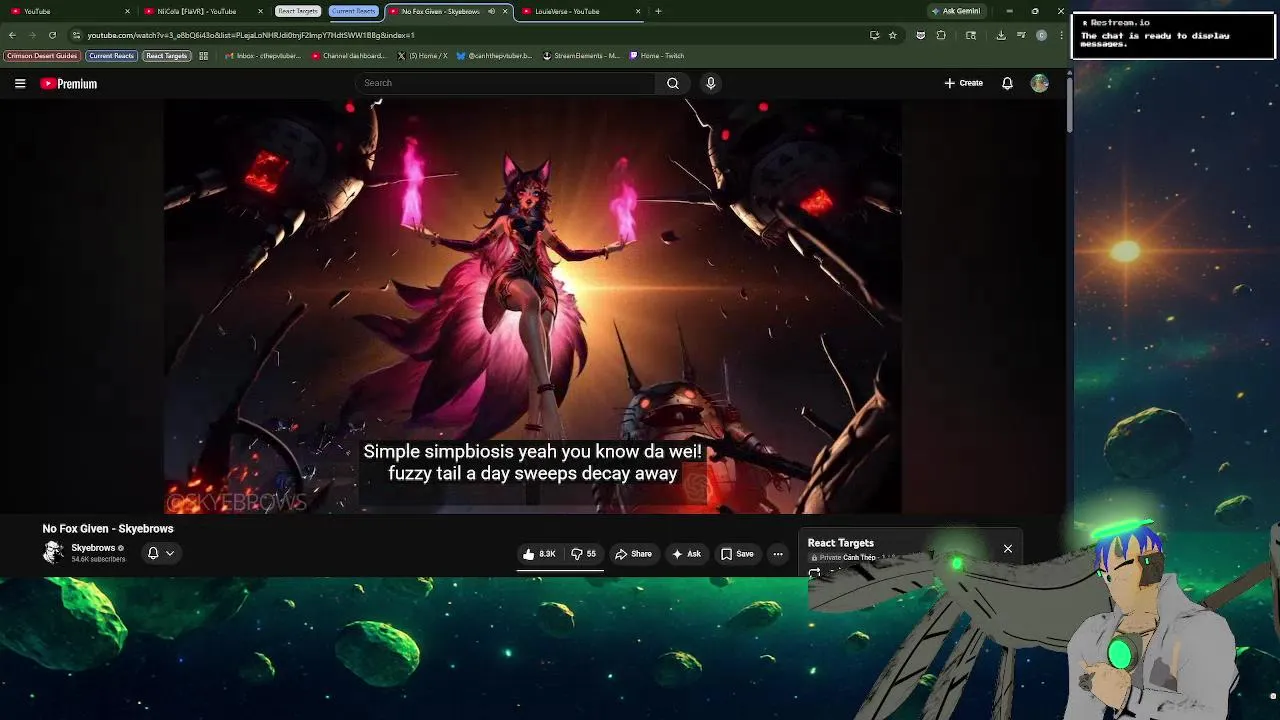Open the Inbox bookmark
Image resolution: width=1280 pixels, height=720 pixels.
click(263, 56)
